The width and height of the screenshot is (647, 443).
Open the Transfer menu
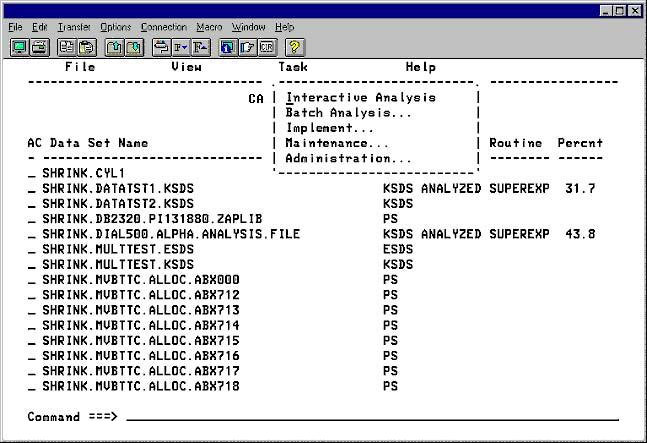pyautogui.click(x=73, y=26)
